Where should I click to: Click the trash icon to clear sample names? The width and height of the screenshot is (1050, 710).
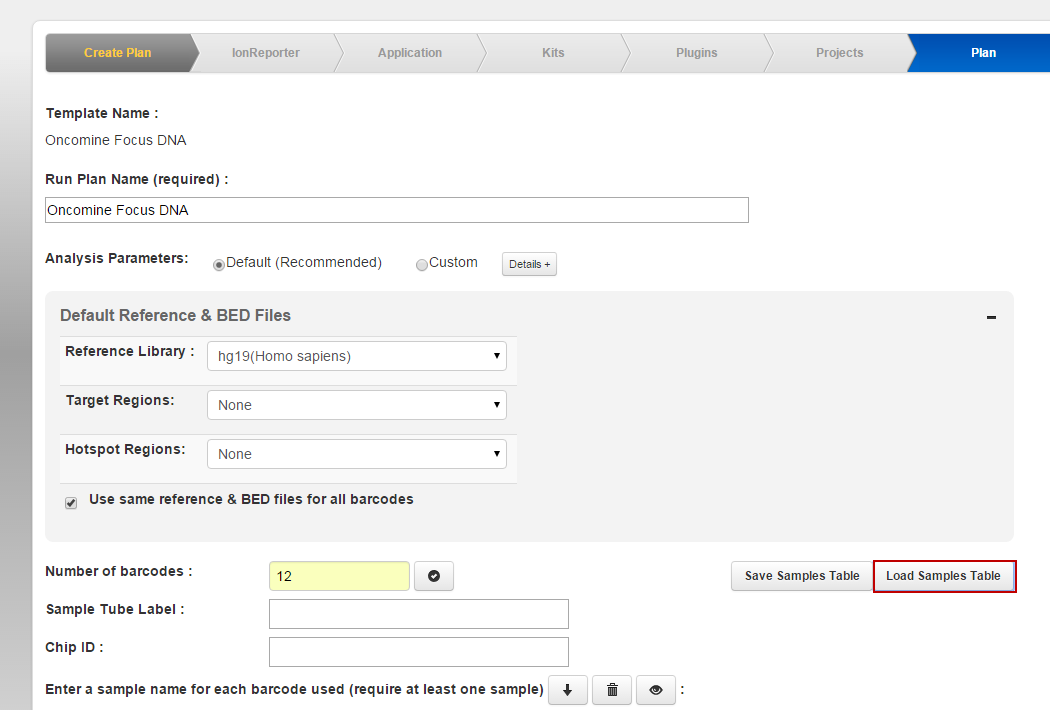(612, 690)
